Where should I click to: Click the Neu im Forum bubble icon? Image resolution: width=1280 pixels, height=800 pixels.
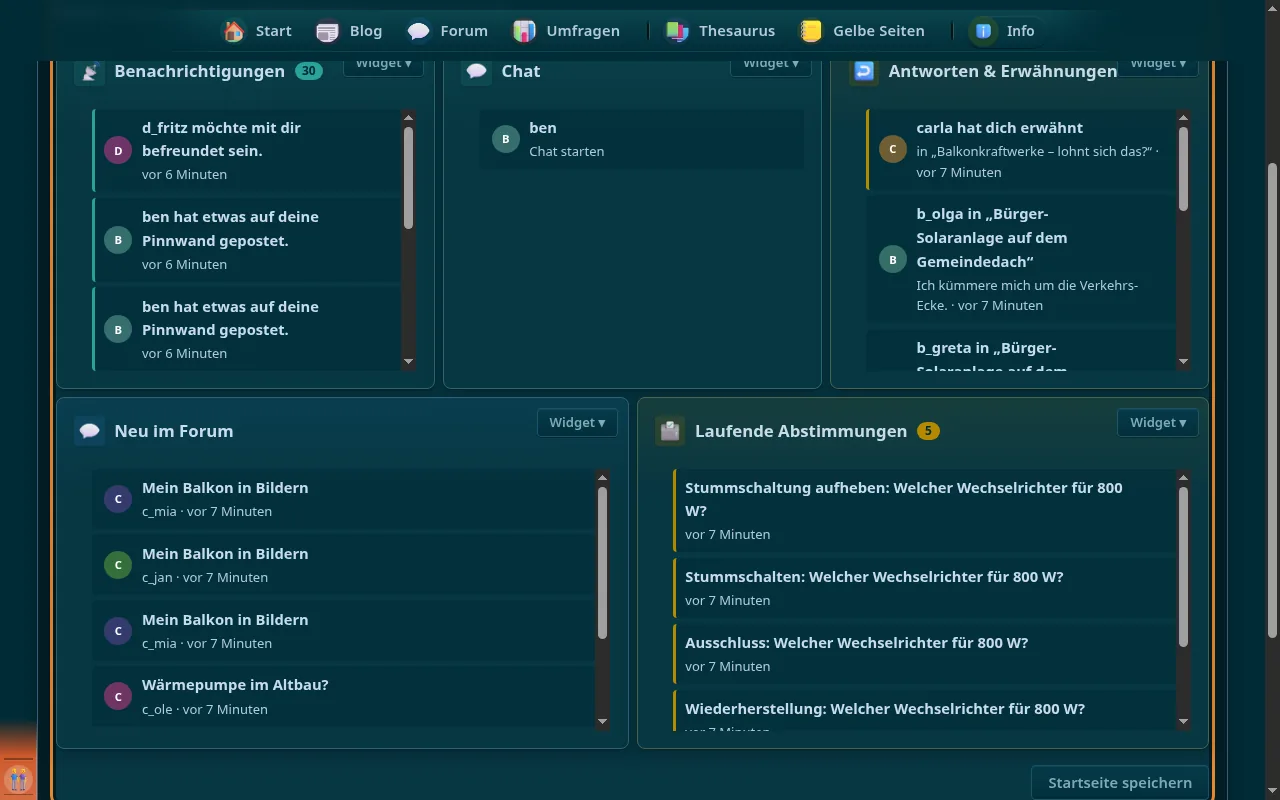[x=90, y=431]
